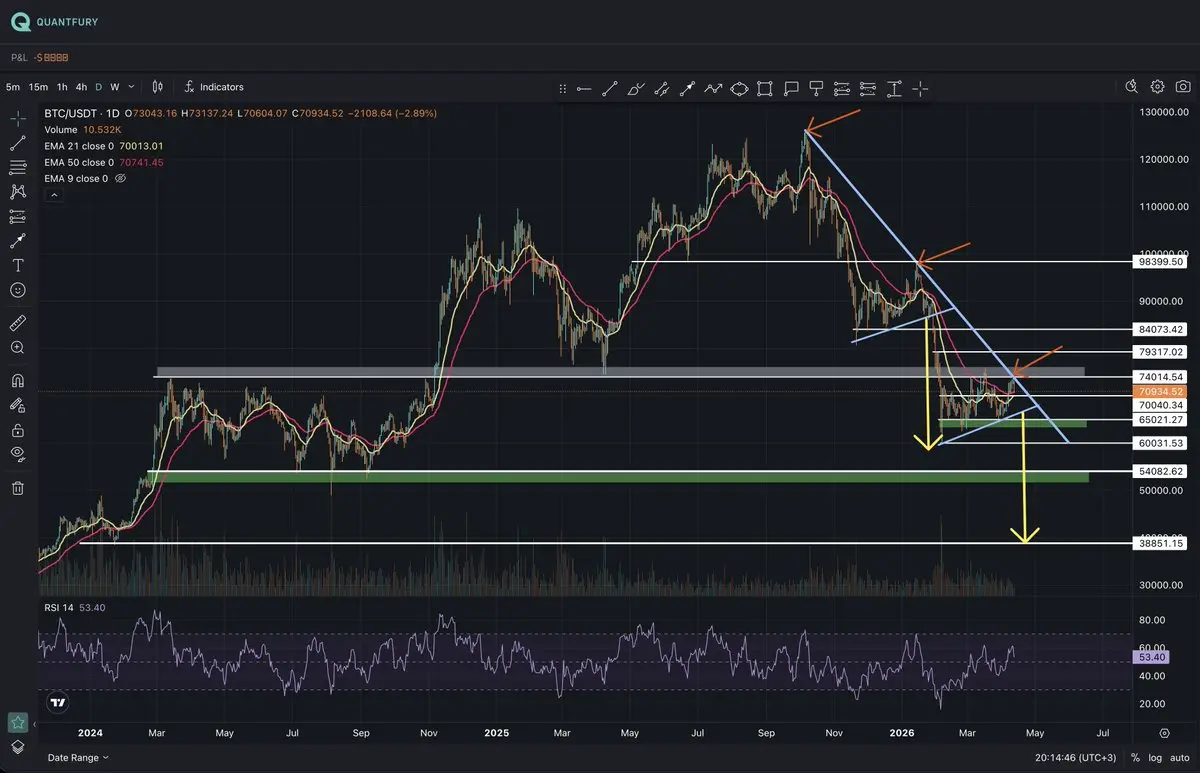Open the Indicators dialog
Image resolution: width=1200 pixels, height=773 pixels.
coord(214,87)
